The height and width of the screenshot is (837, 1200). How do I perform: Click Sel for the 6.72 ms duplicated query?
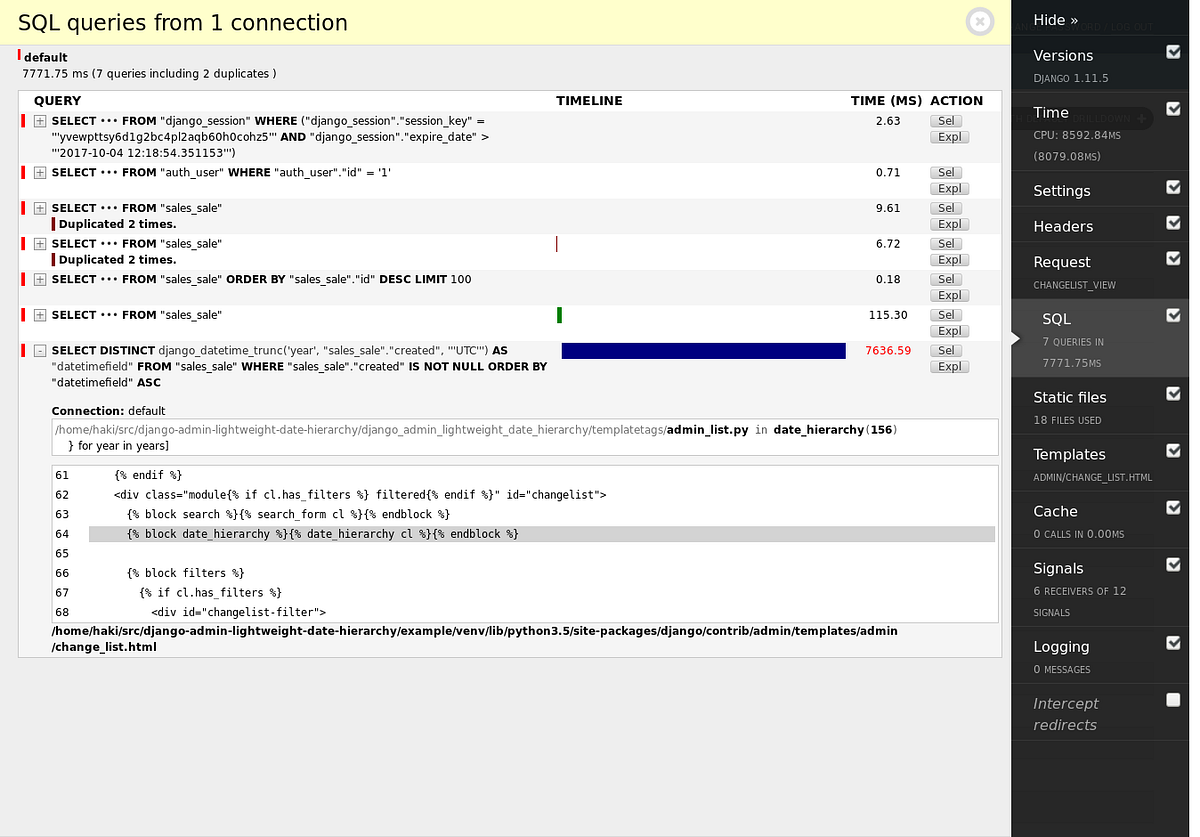click(x=946, y=243)
